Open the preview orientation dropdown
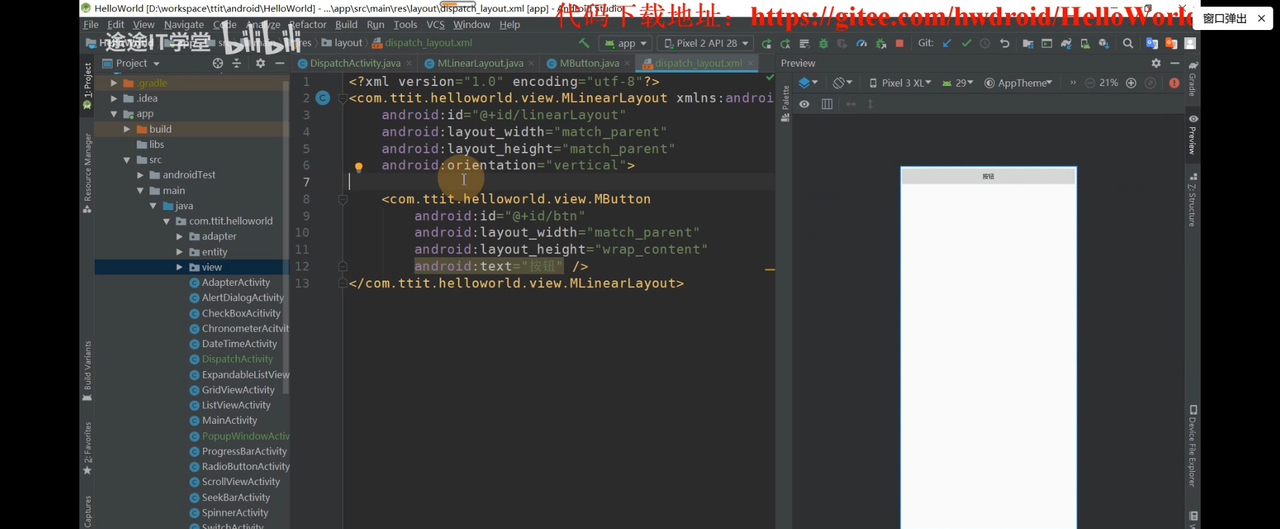This screenshot has width=1280, height=529. 843,83
